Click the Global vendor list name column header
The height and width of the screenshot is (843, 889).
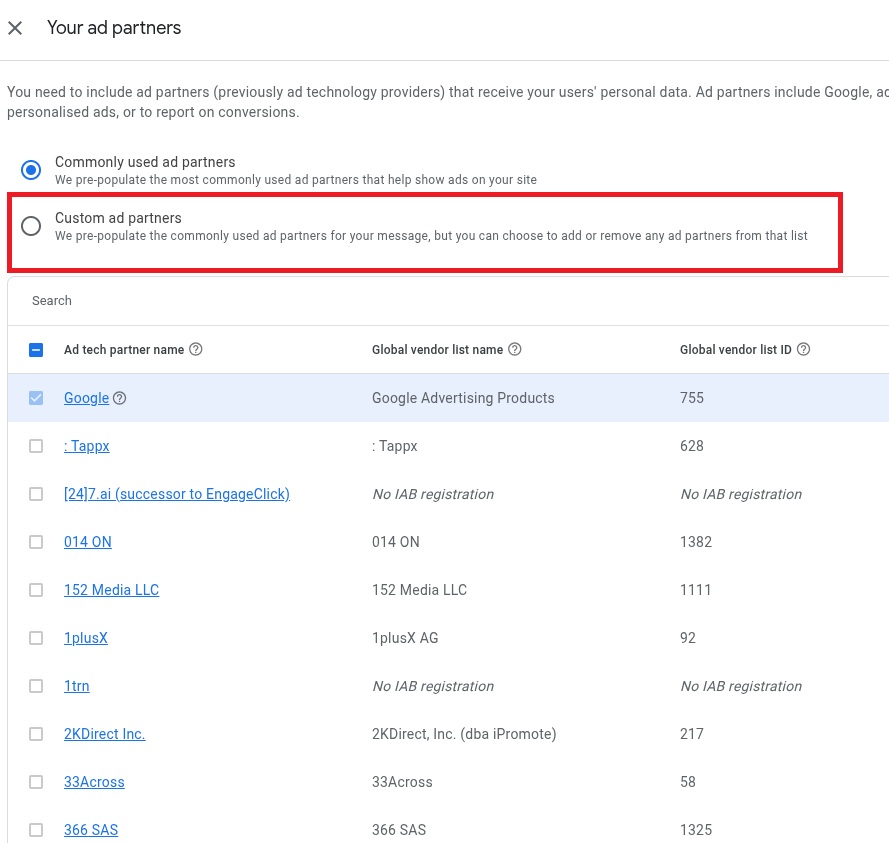click(438, 350)
